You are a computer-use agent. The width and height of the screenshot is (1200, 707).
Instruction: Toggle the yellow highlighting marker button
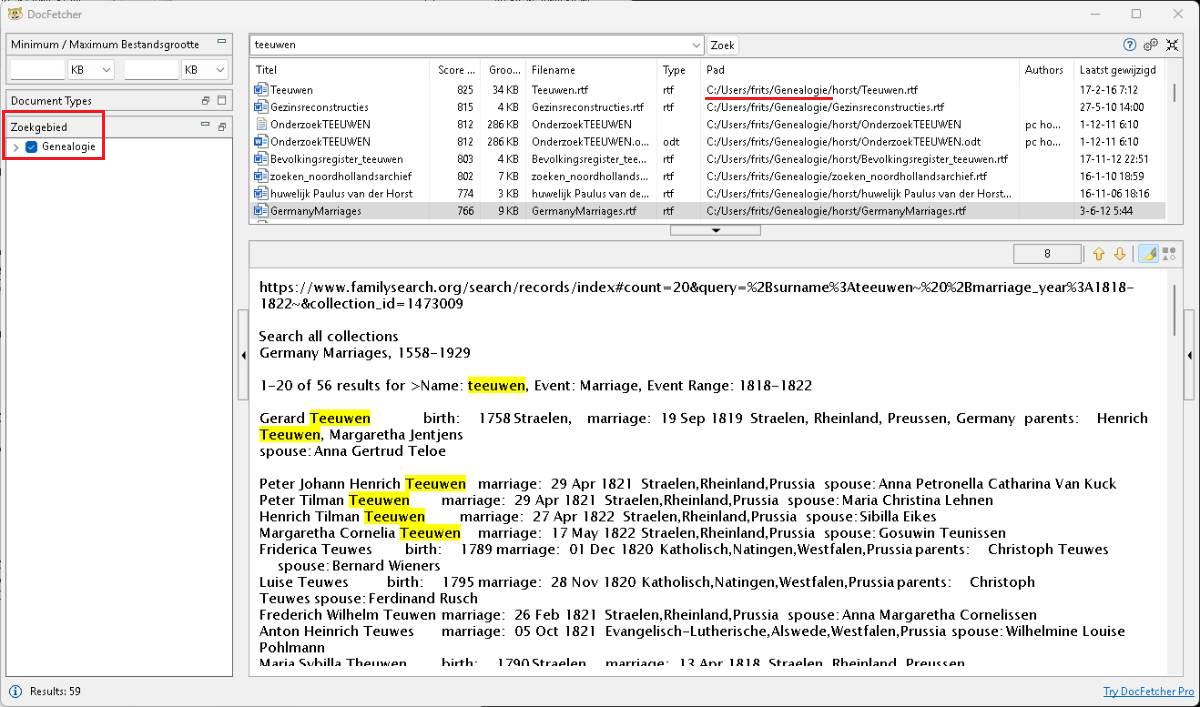pyautogui.click(x=1150, y=254)
